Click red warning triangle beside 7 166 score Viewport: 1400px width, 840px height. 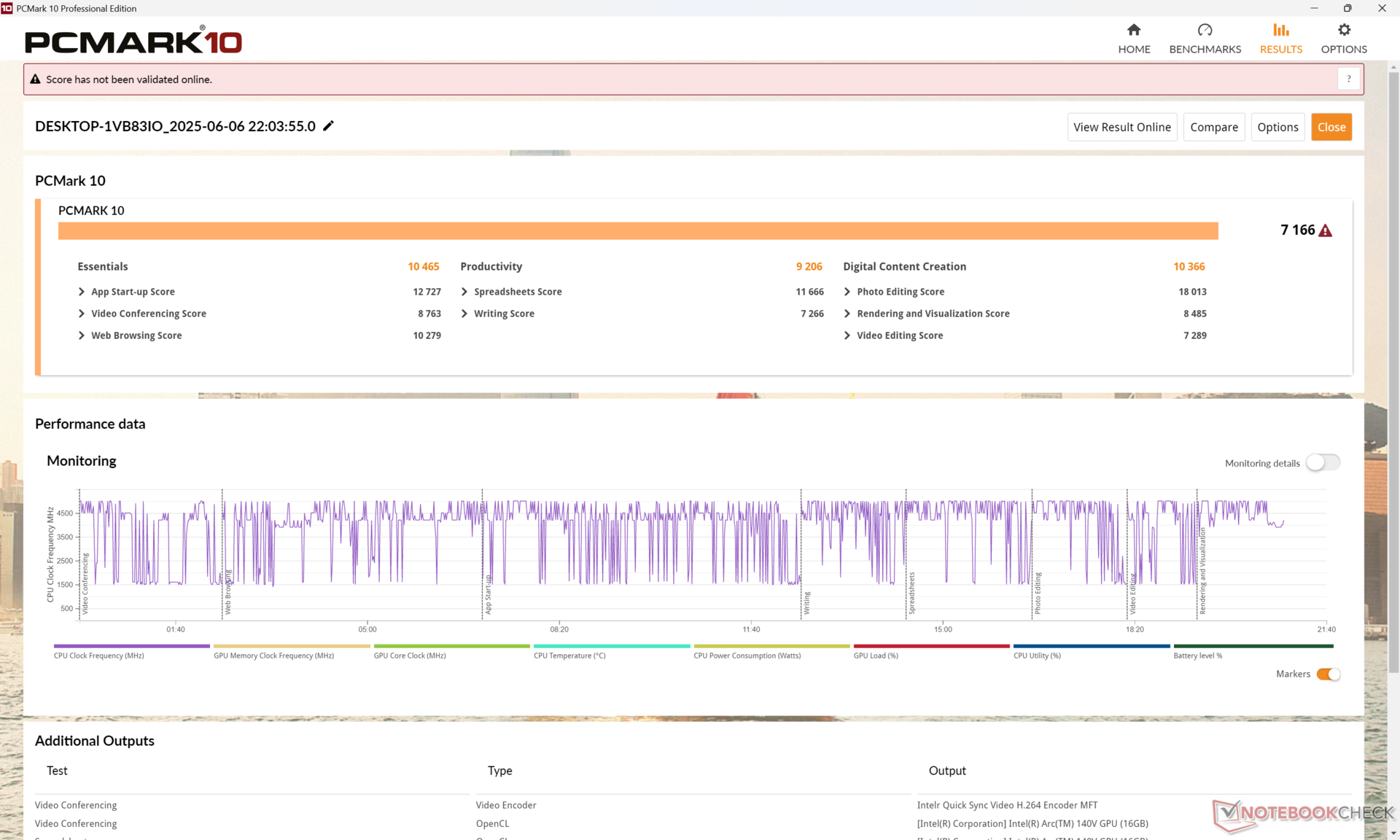tap(1326, 230)
